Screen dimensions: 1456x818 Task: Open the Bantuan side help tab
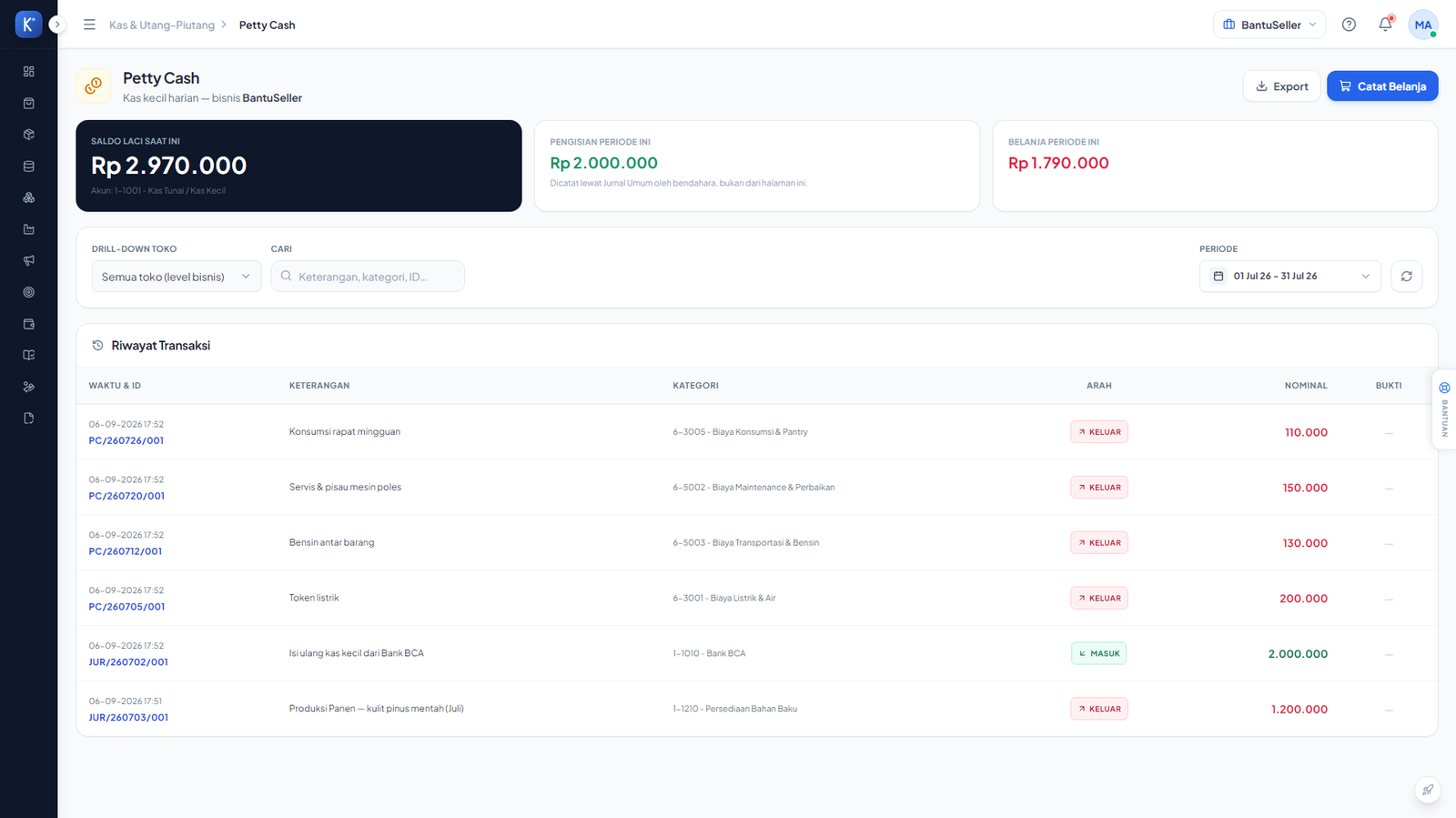pos(1444,409)
